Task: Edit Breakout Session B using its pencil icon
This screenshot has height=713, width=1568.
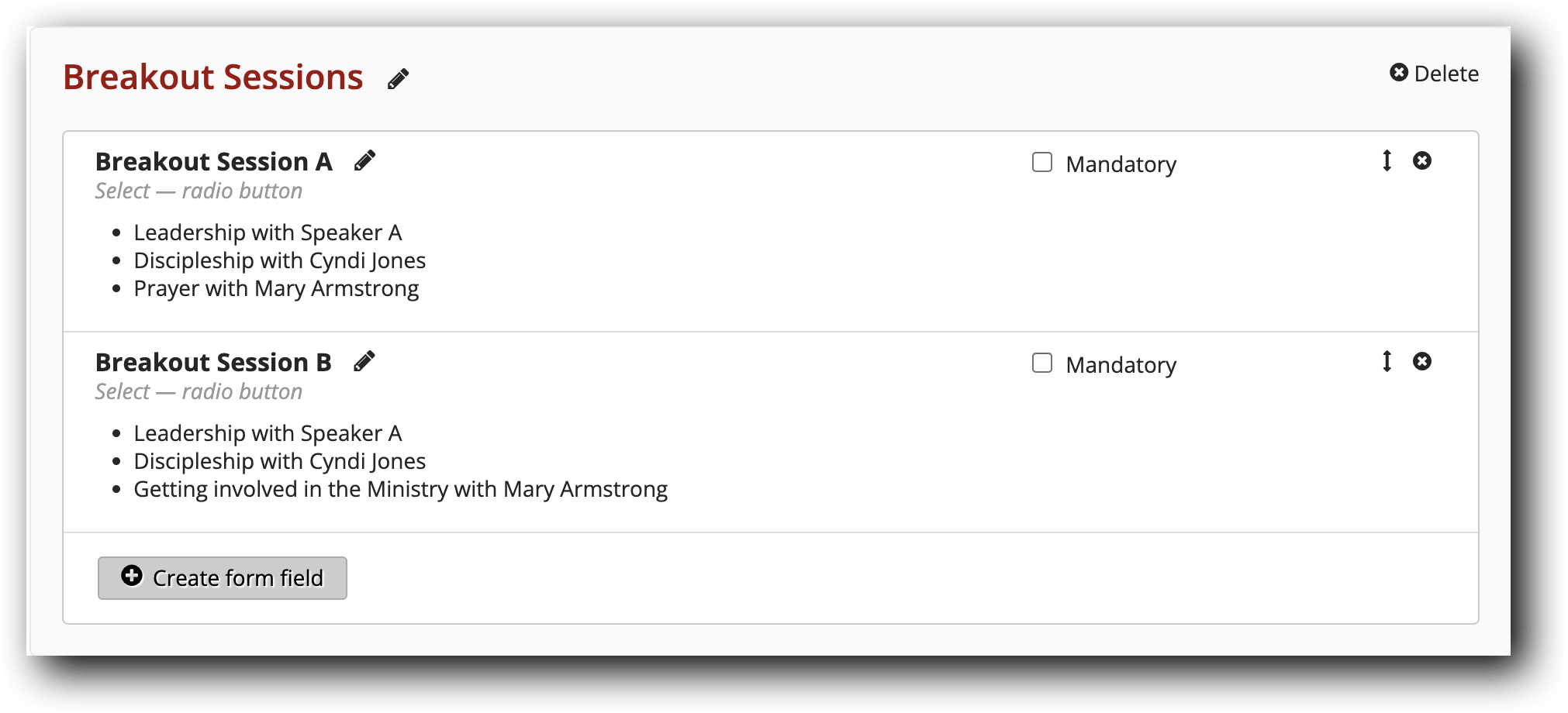Action: (364, 360)
